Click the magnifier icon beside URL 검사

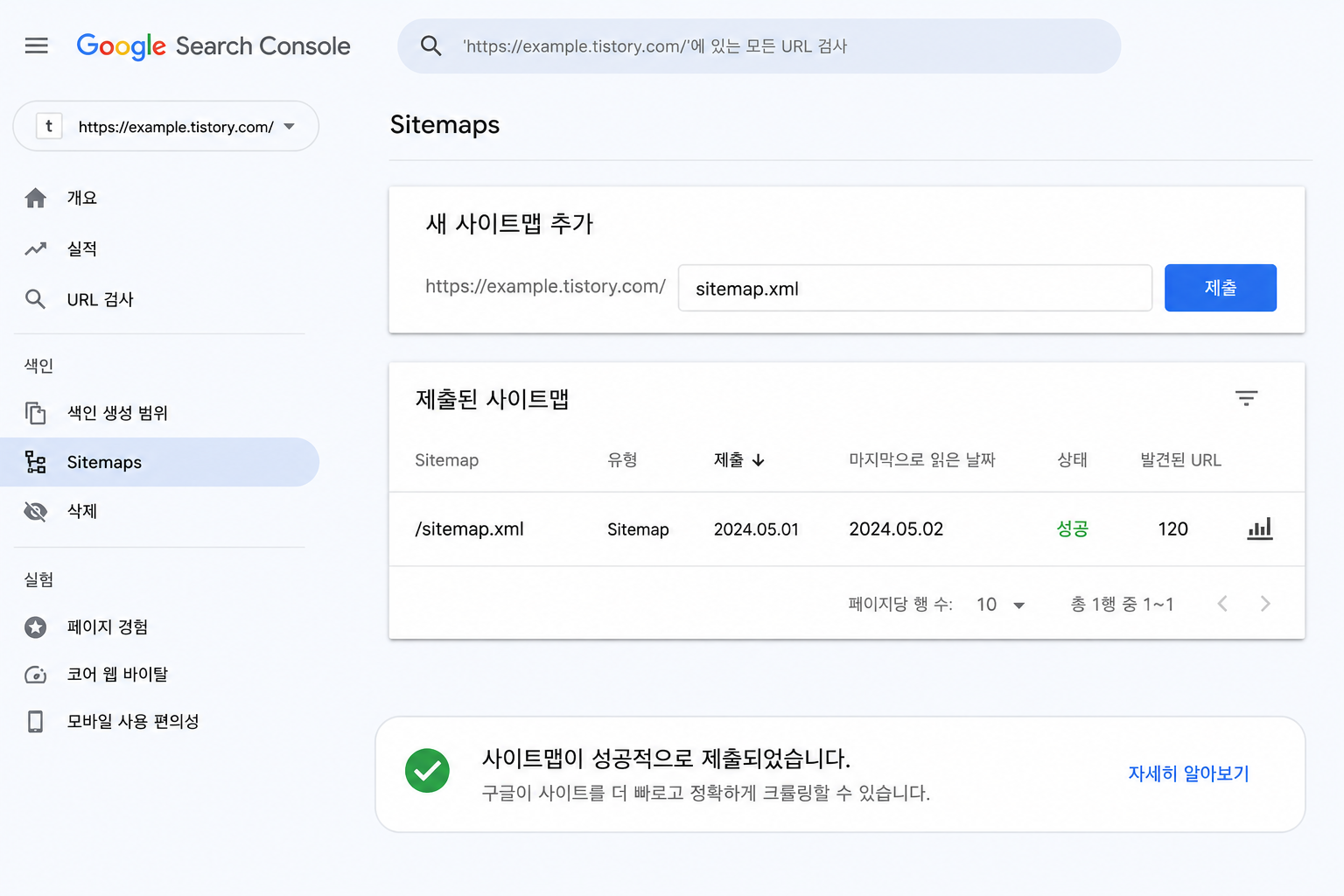point(35,299)
